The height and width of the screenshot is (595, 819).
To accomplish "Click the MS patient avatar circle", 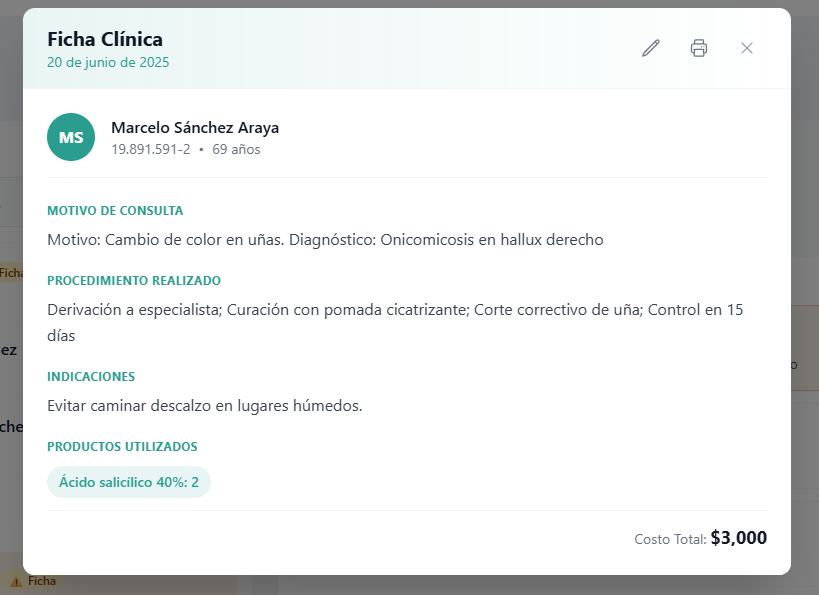I will 71,137.
